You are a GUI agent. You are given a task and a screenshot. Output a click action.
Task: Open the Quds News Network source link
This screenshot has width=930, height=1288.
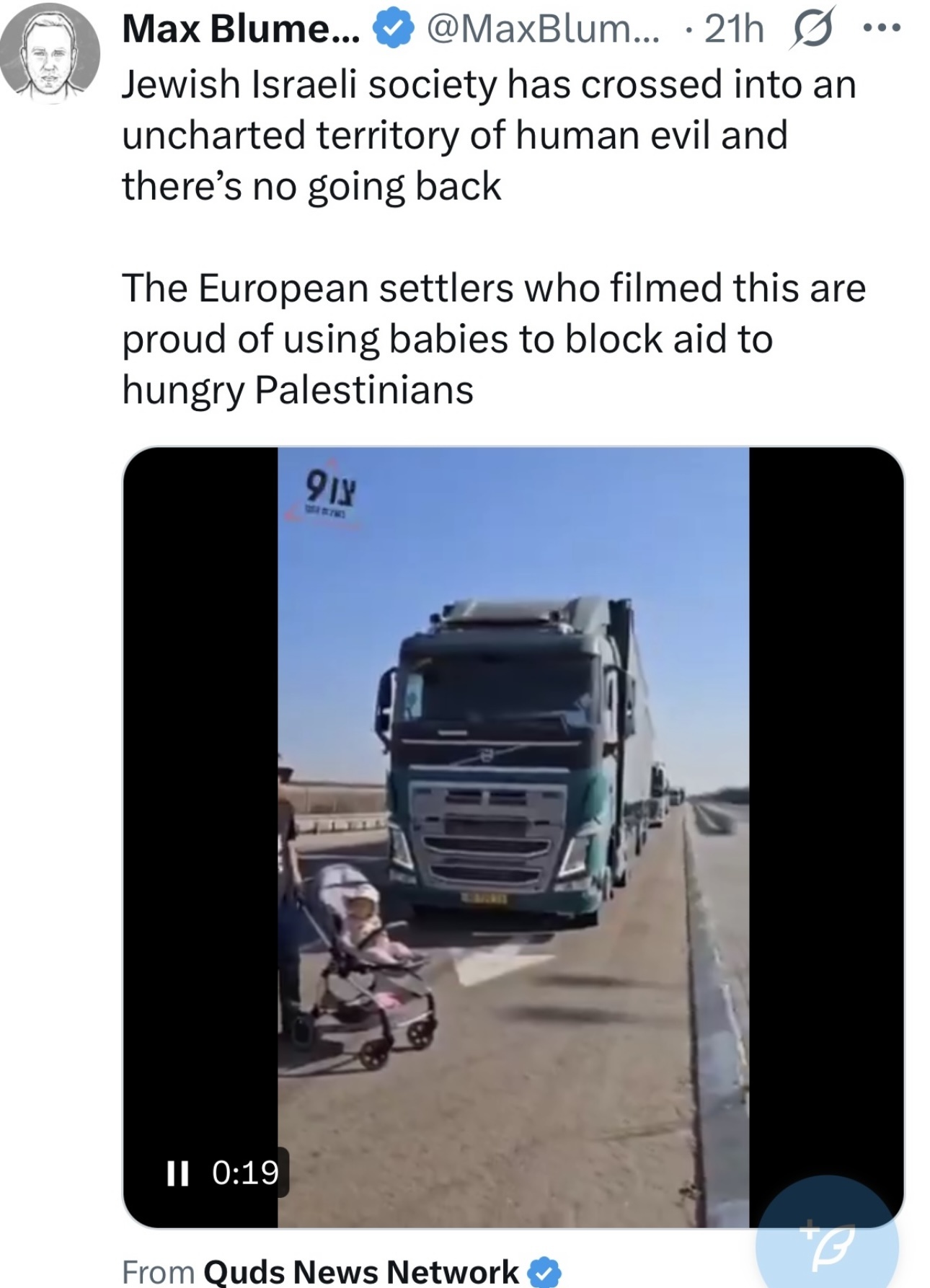click(x=361, y=1271)
